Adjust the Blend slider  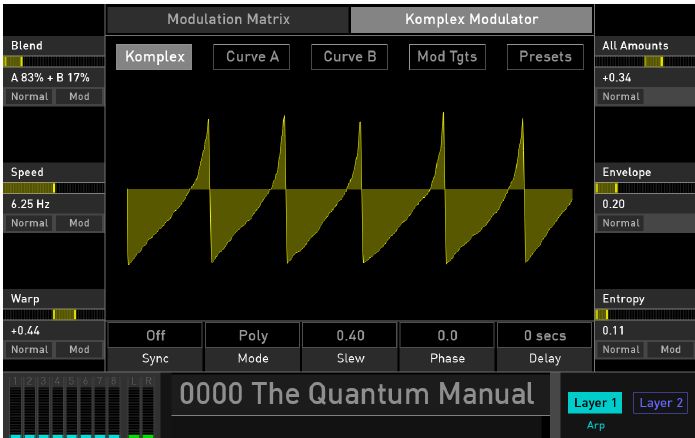(x=51, y=61)
